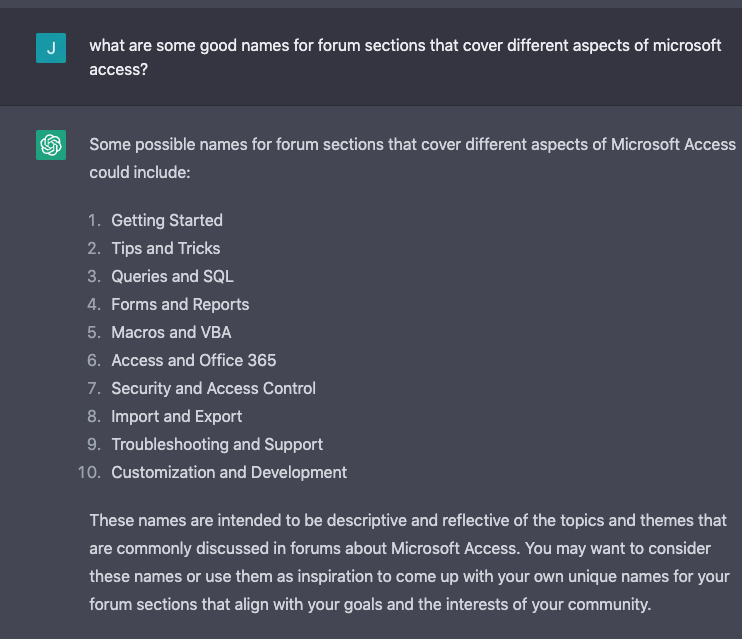Click Security and Access Control item
This screenshot has width=742, height=639.
213,388
